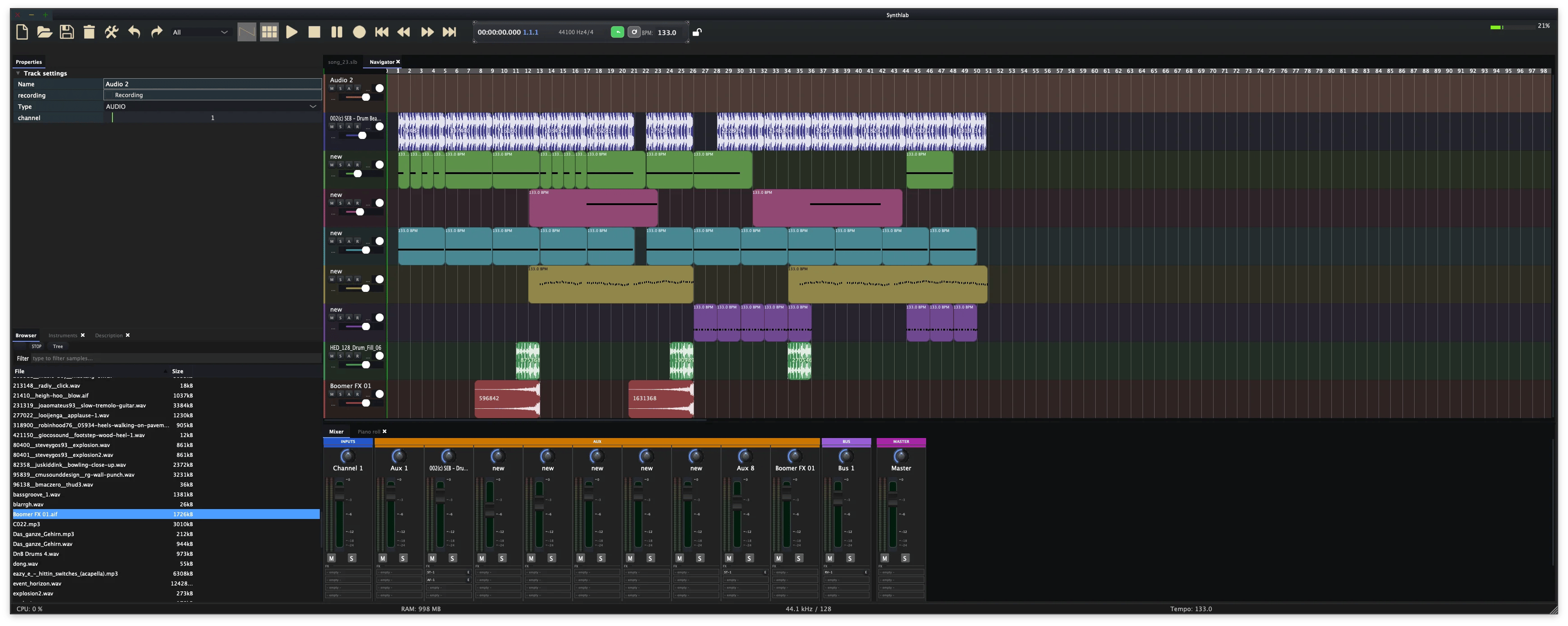This screenshot has width=1568, height=626.
Task: Toggle the metronome button beside BPM
Action: (x=634, y=32)
